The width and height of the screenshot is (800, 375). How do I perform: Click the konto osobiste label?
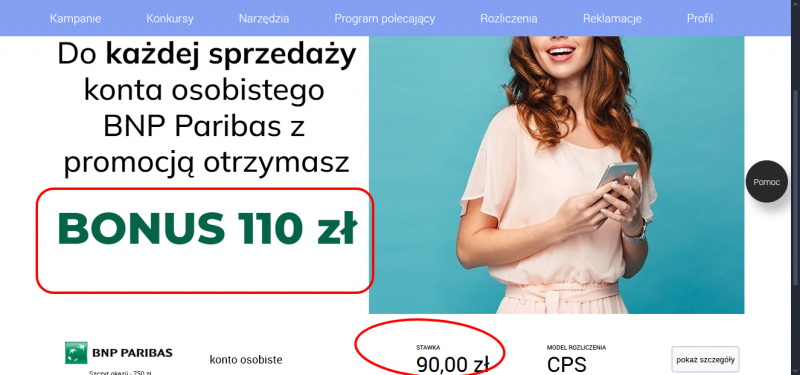coord(246,360)
